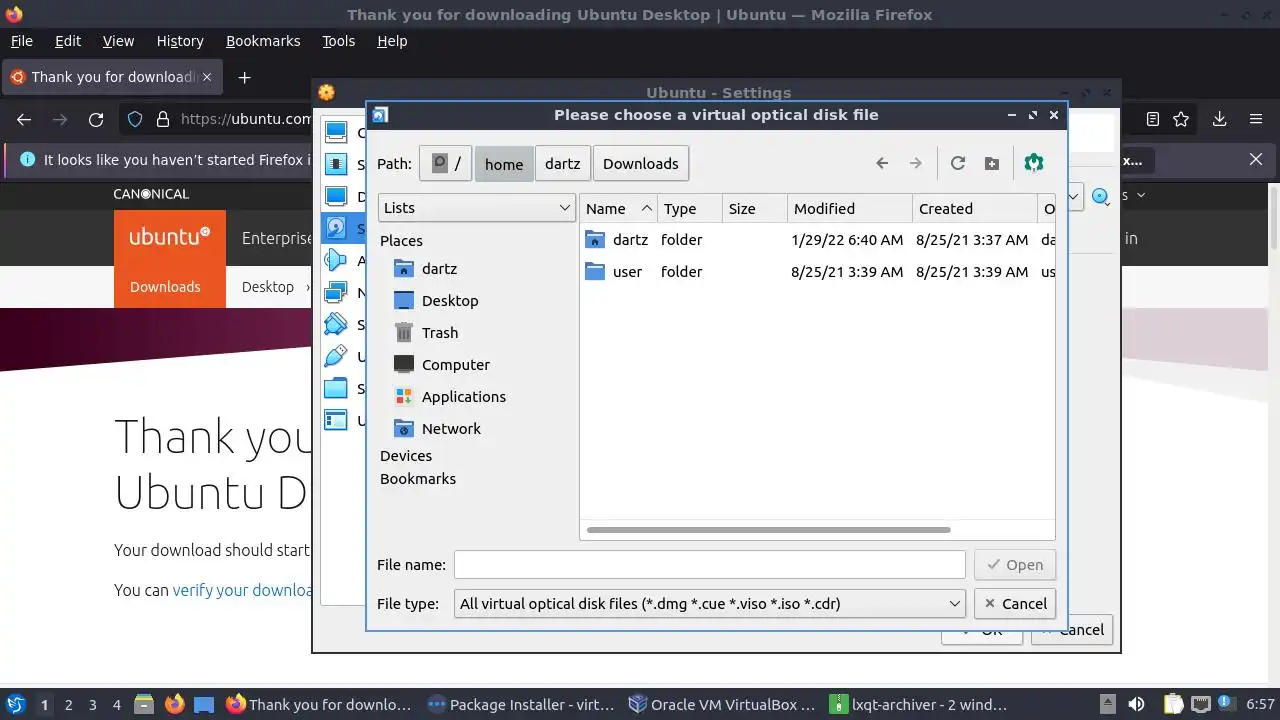The width and height of the screenshot is (1280, 720).
Task: Open the Firefox File menu
Action: [21, 41]
